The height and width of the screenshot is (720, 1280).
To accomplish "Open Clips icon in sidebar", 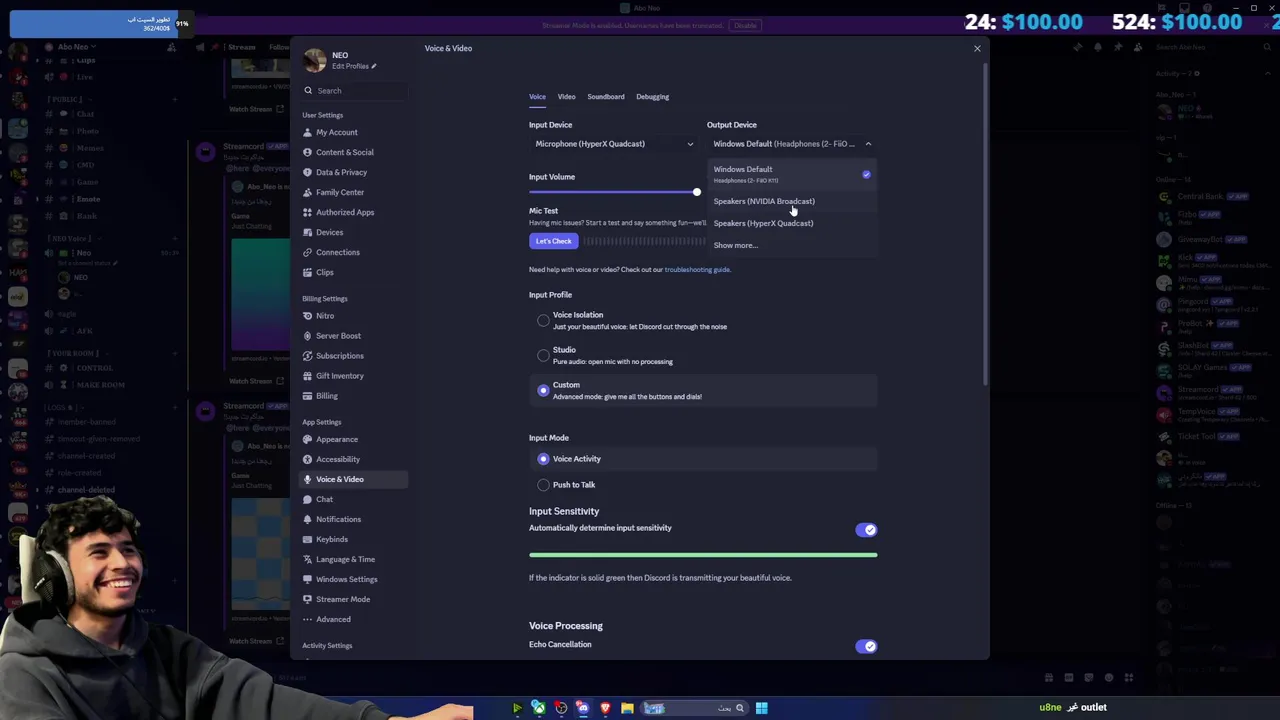I will (308, 272).
